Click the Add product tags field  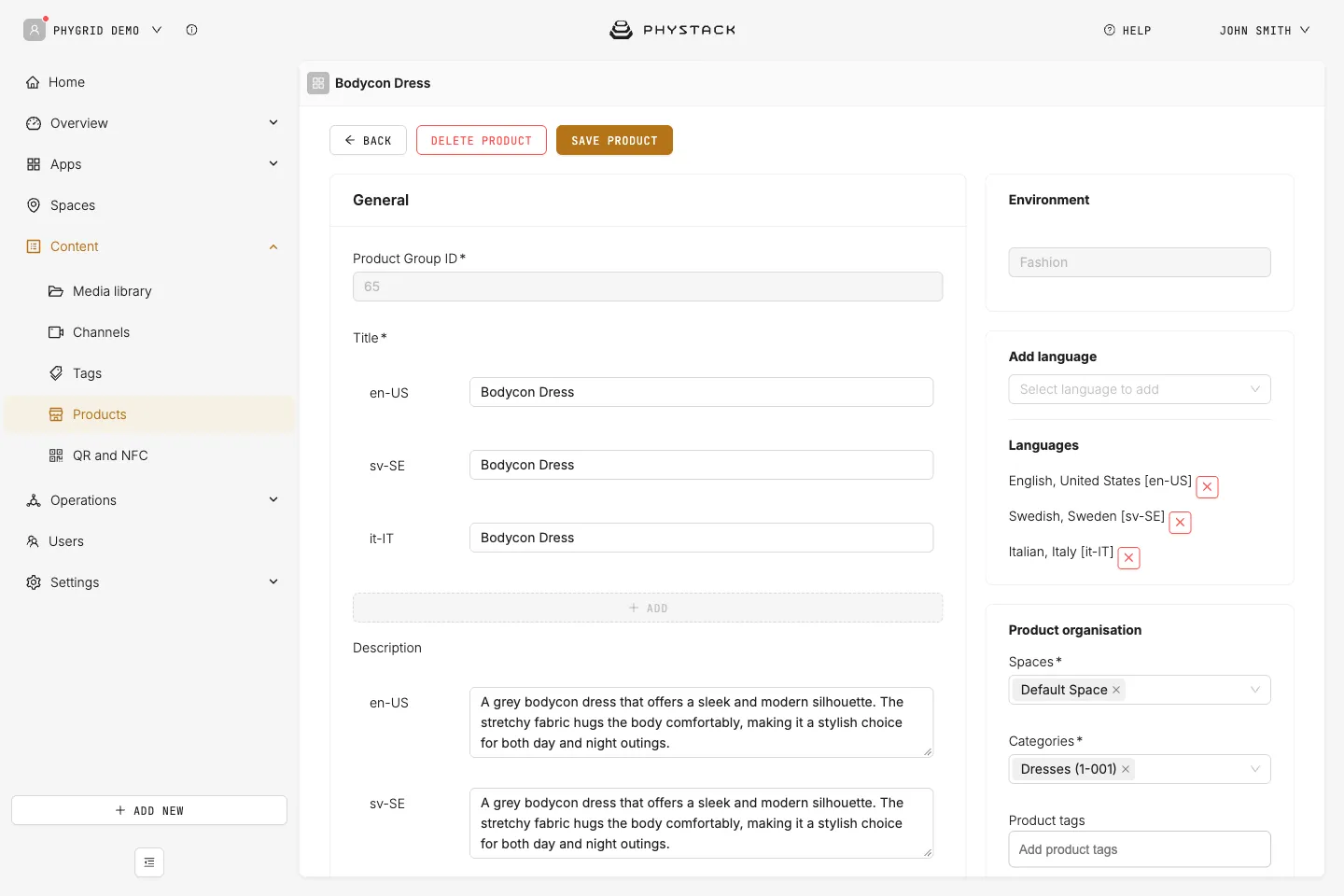pyautogui.click(x=1140, y=849)
